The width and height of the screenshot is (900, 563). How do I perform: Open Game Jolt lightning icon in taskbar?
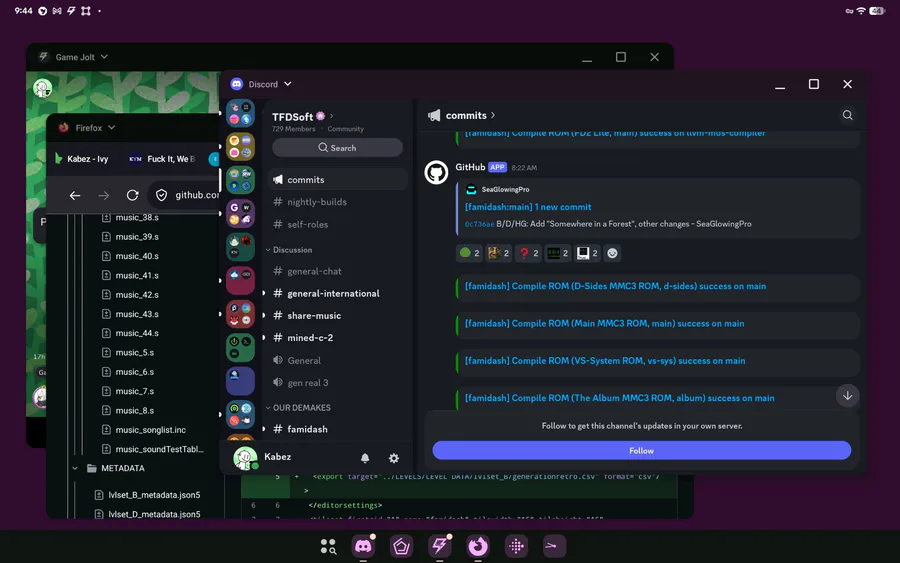tap(440, 546)
